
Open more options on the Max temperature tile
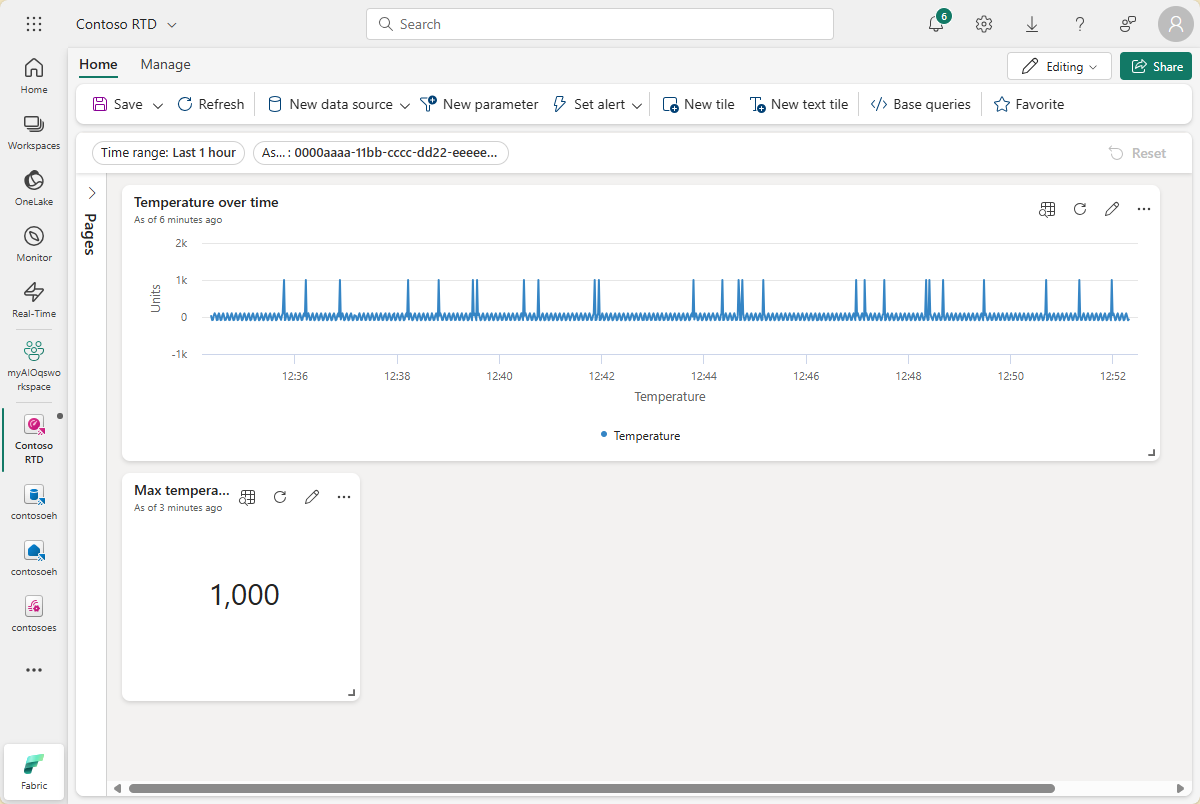coord(344,496)
